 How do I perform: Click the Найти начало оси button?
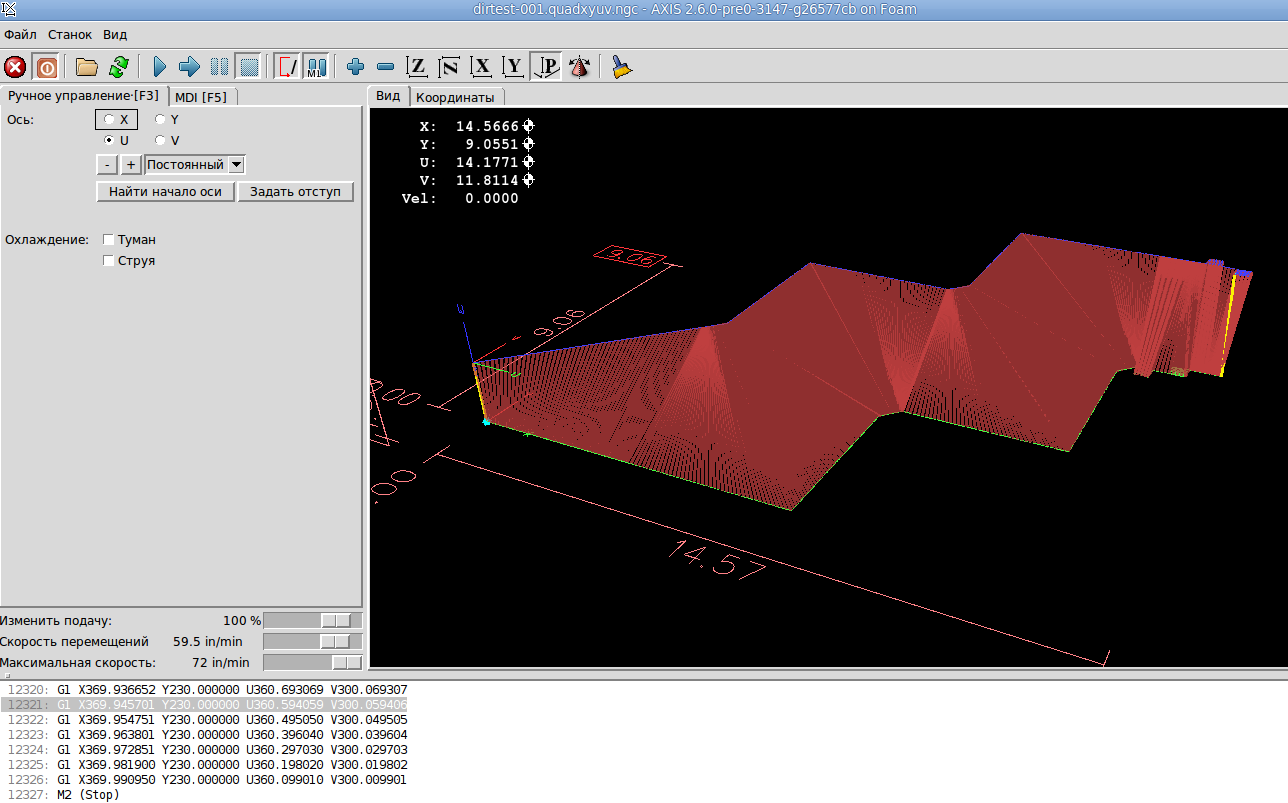tap(165, 191)
